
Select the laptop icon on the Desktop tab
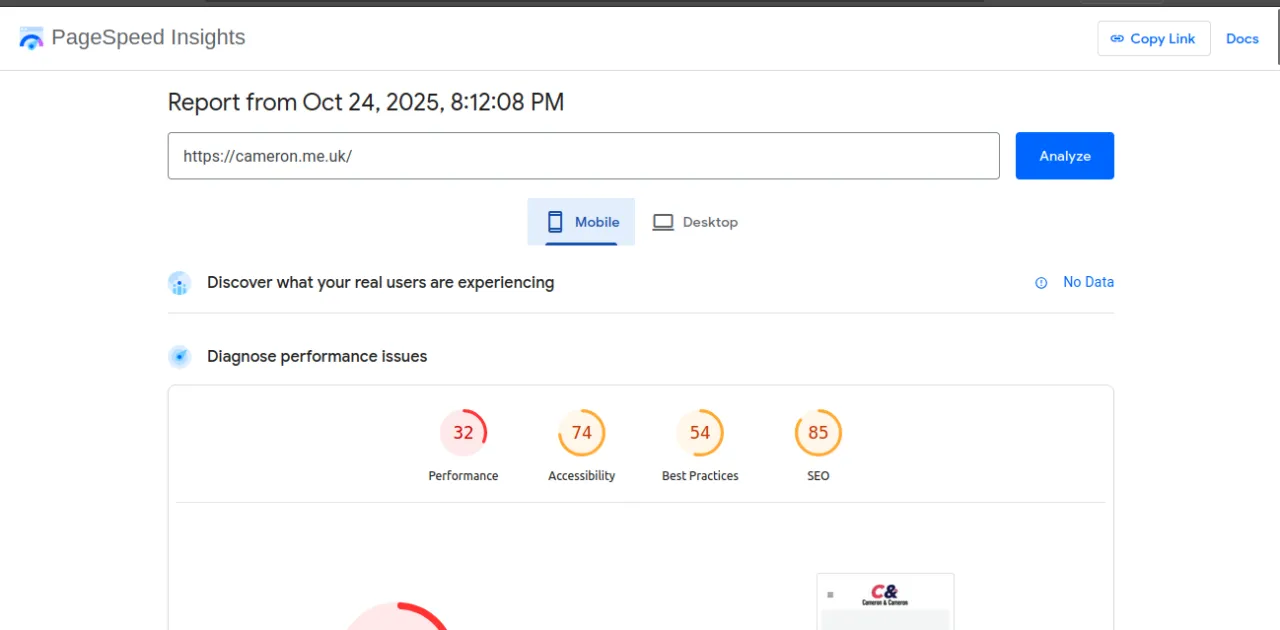tap(663, 221)
